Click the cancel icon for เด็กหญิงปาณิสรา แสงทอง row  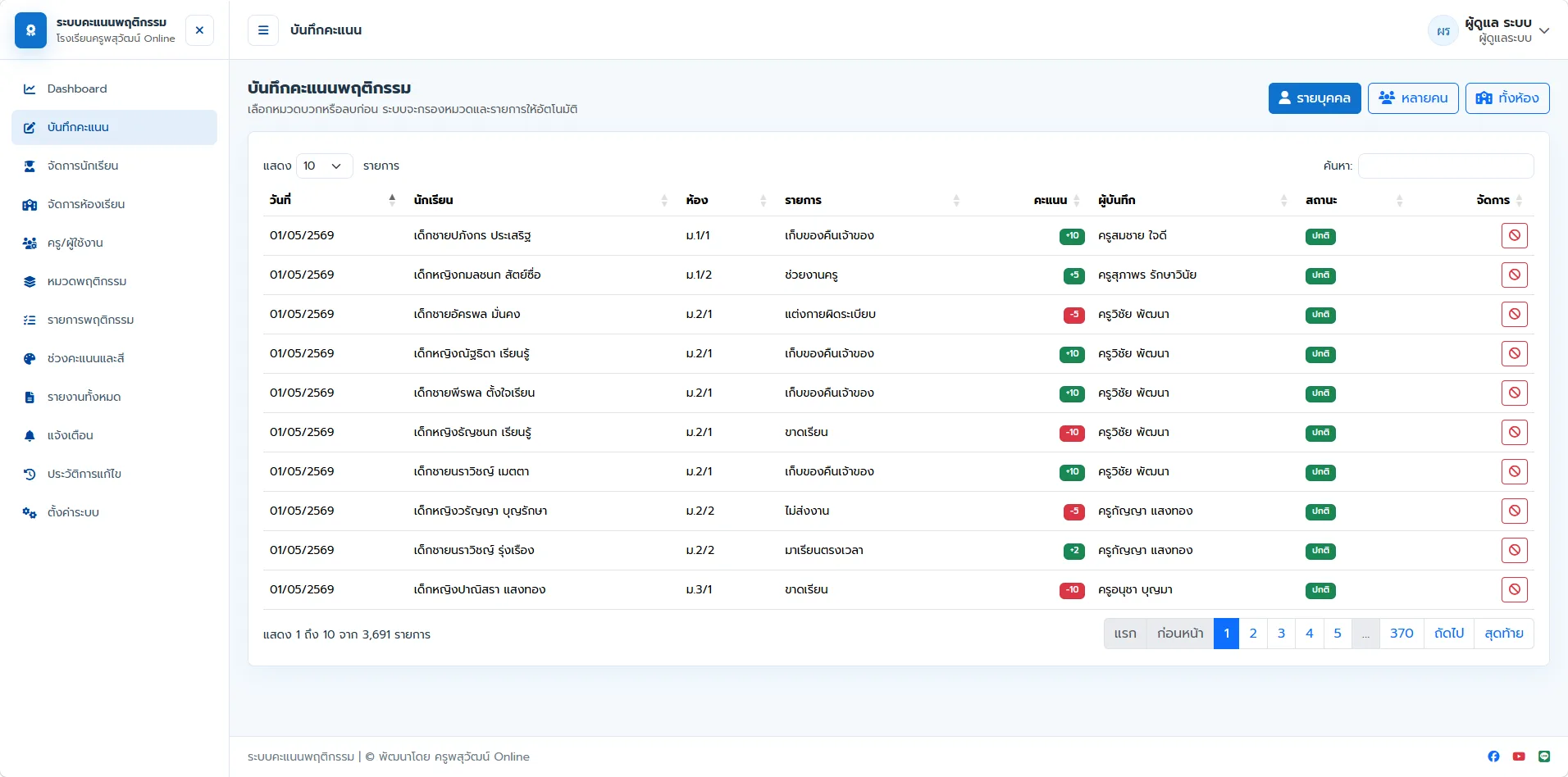1514,590
